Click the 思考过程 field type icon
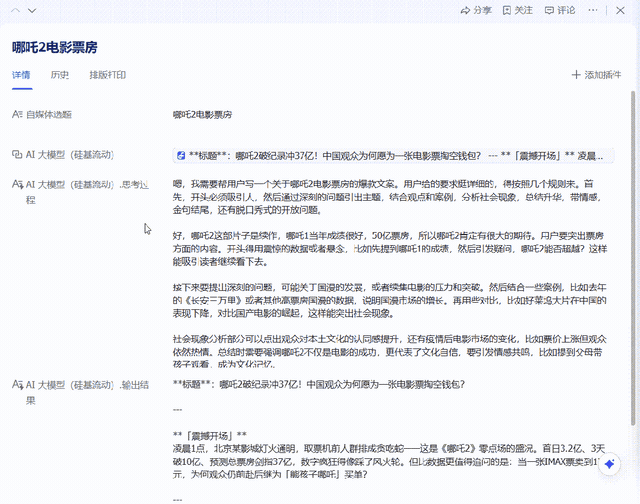The width and height of the screenshot is (640, 504). click(17, 184)
